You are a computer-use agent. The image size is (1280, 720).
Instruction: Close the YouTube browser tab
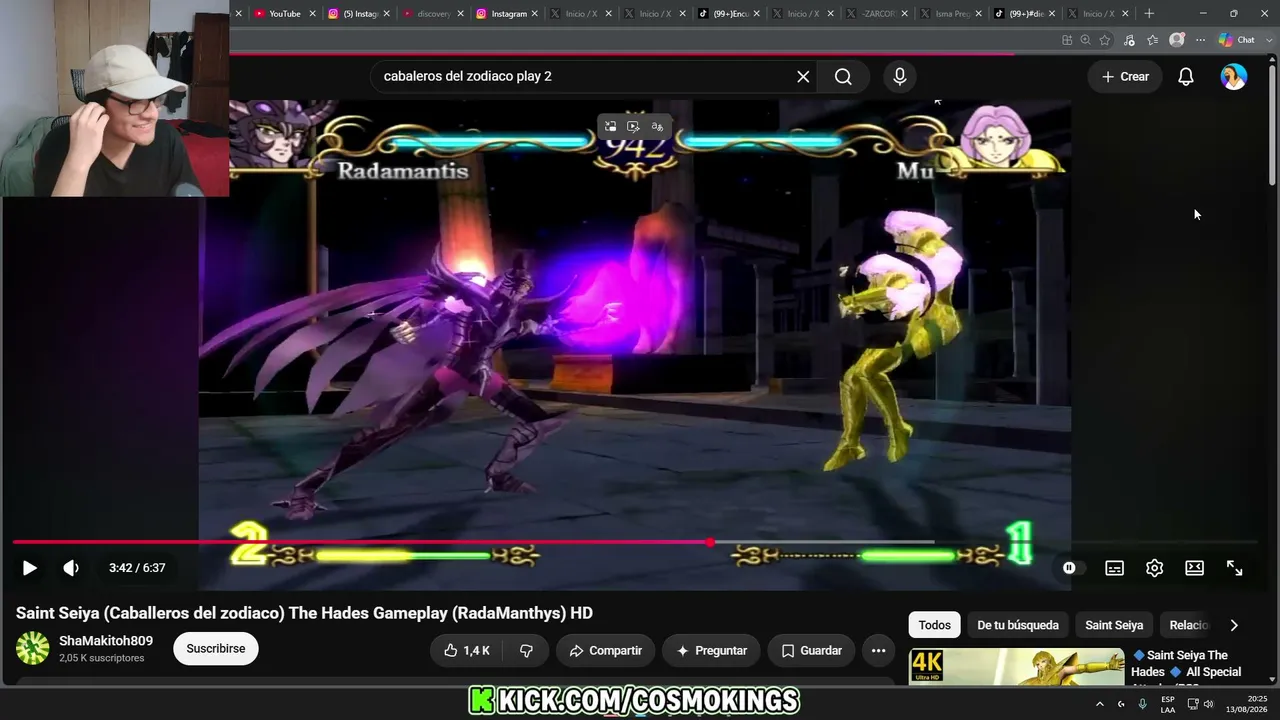click(312, 14)
